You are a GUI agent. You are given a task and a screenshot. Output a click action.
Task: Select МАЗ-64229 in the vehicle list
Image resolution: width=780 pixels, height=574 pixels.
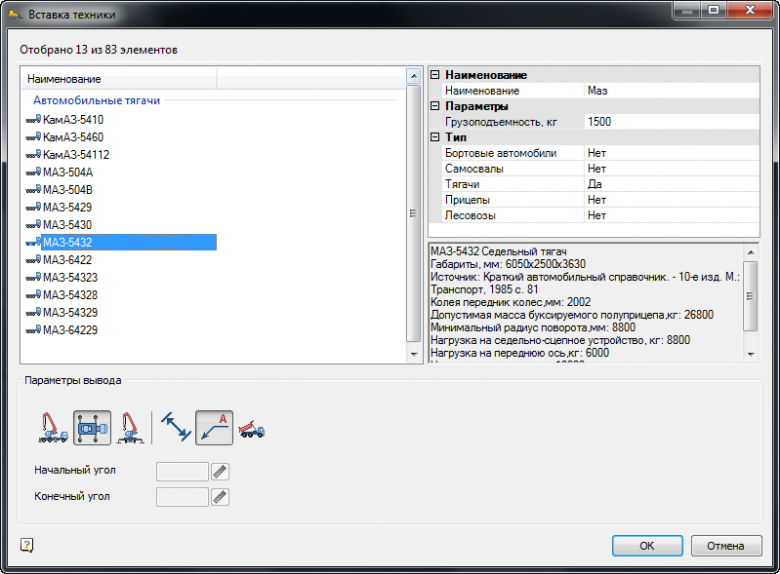[x=70, y=330]
